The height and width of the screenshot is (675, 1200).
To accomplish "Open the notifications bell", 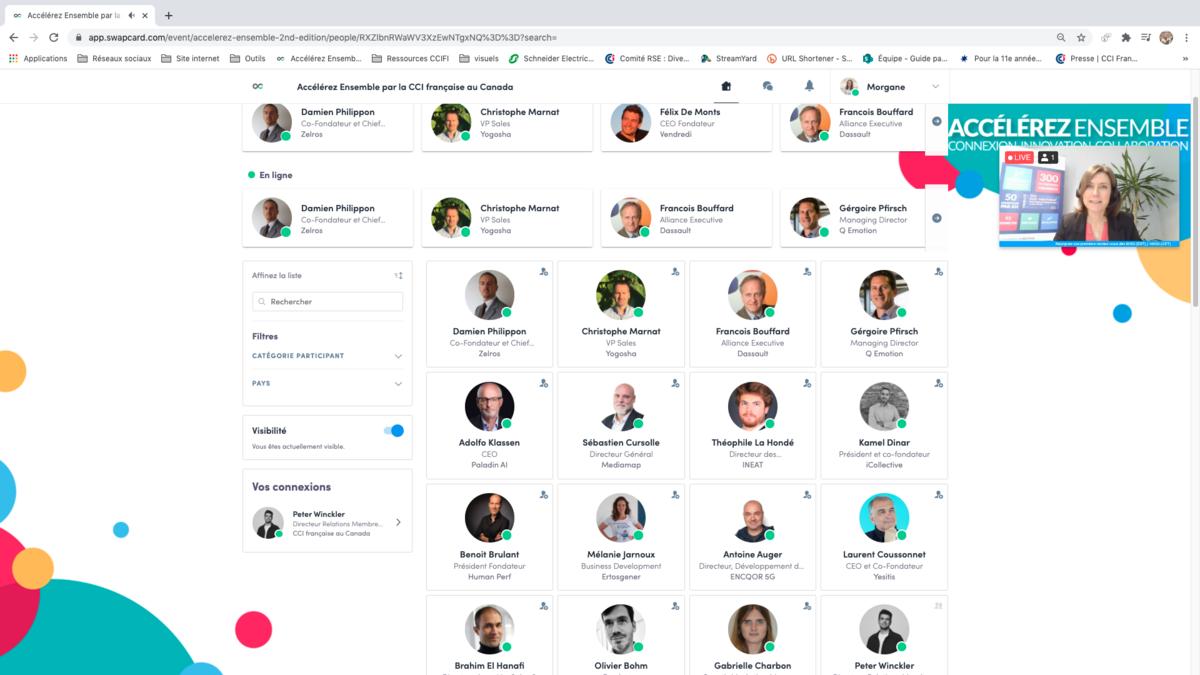I will (809, 87).
